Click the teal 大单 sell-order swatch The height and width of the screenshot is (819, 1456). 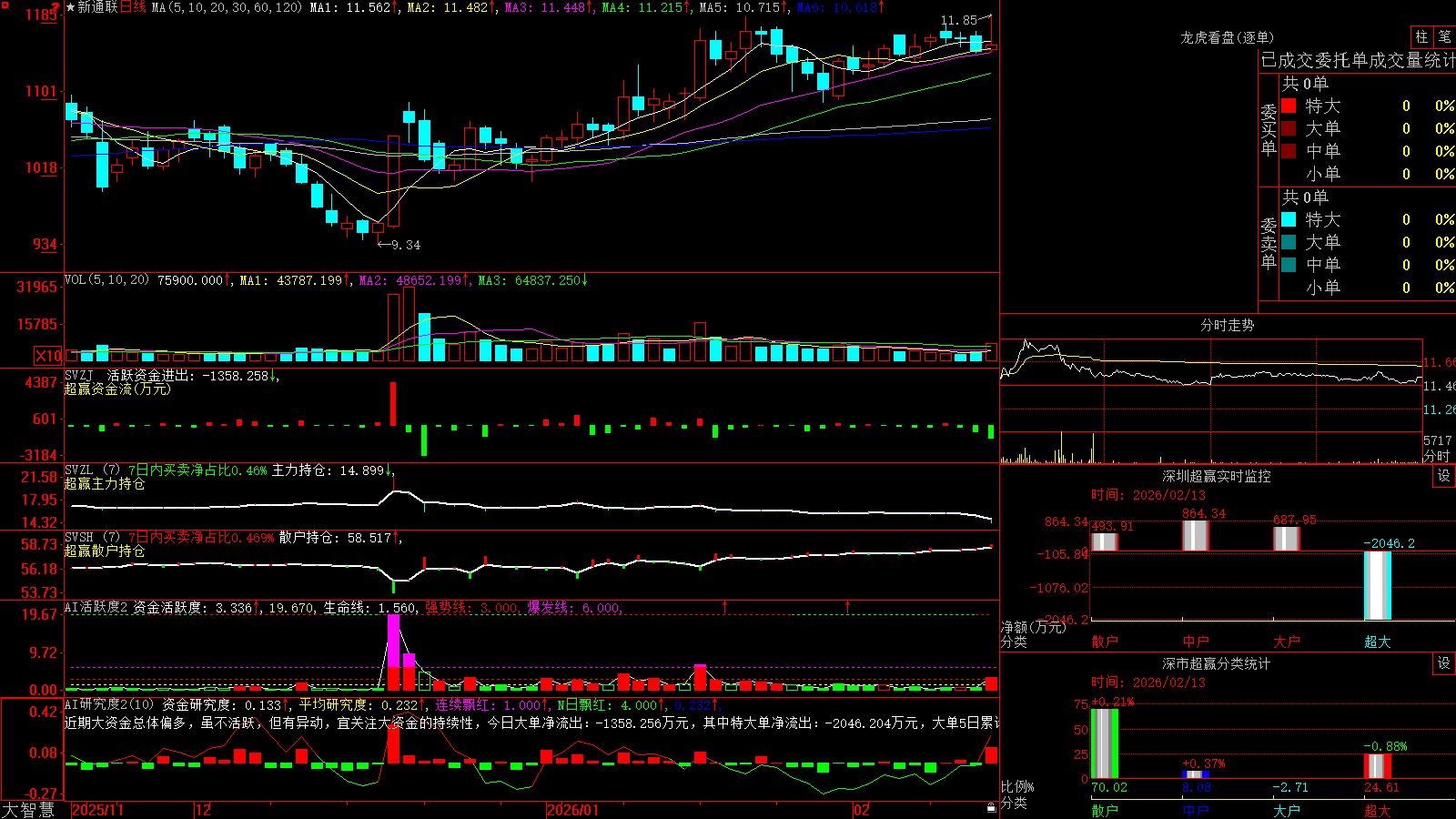tap(1289, 242)
